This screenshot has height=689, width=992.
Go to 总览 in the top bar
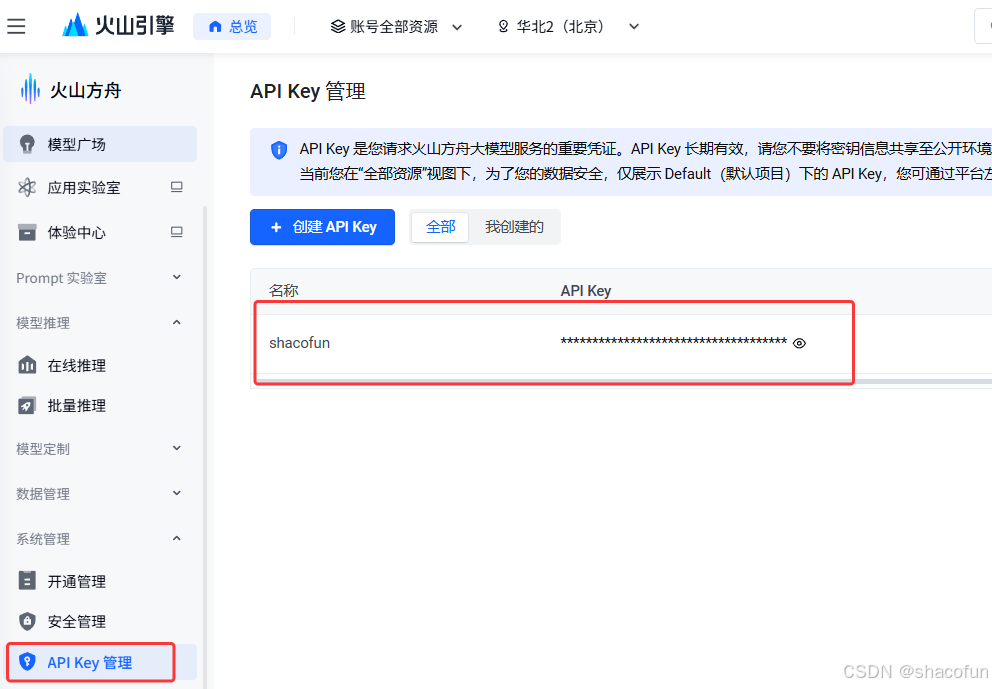pyautogui.click(x=232, y=26)
